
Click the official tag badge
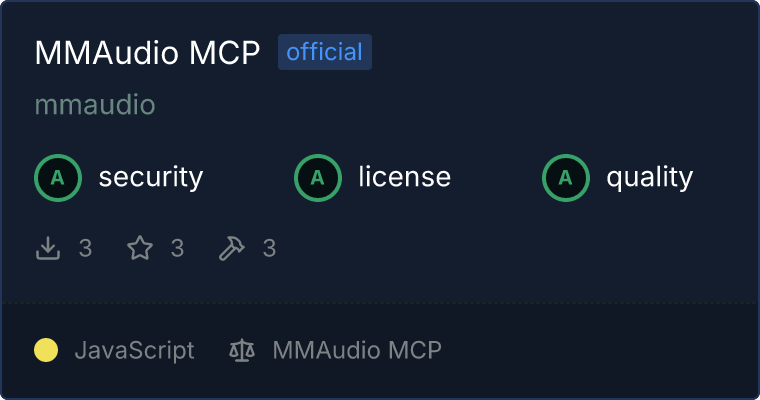pyautogui.click(x=325, y=52)
